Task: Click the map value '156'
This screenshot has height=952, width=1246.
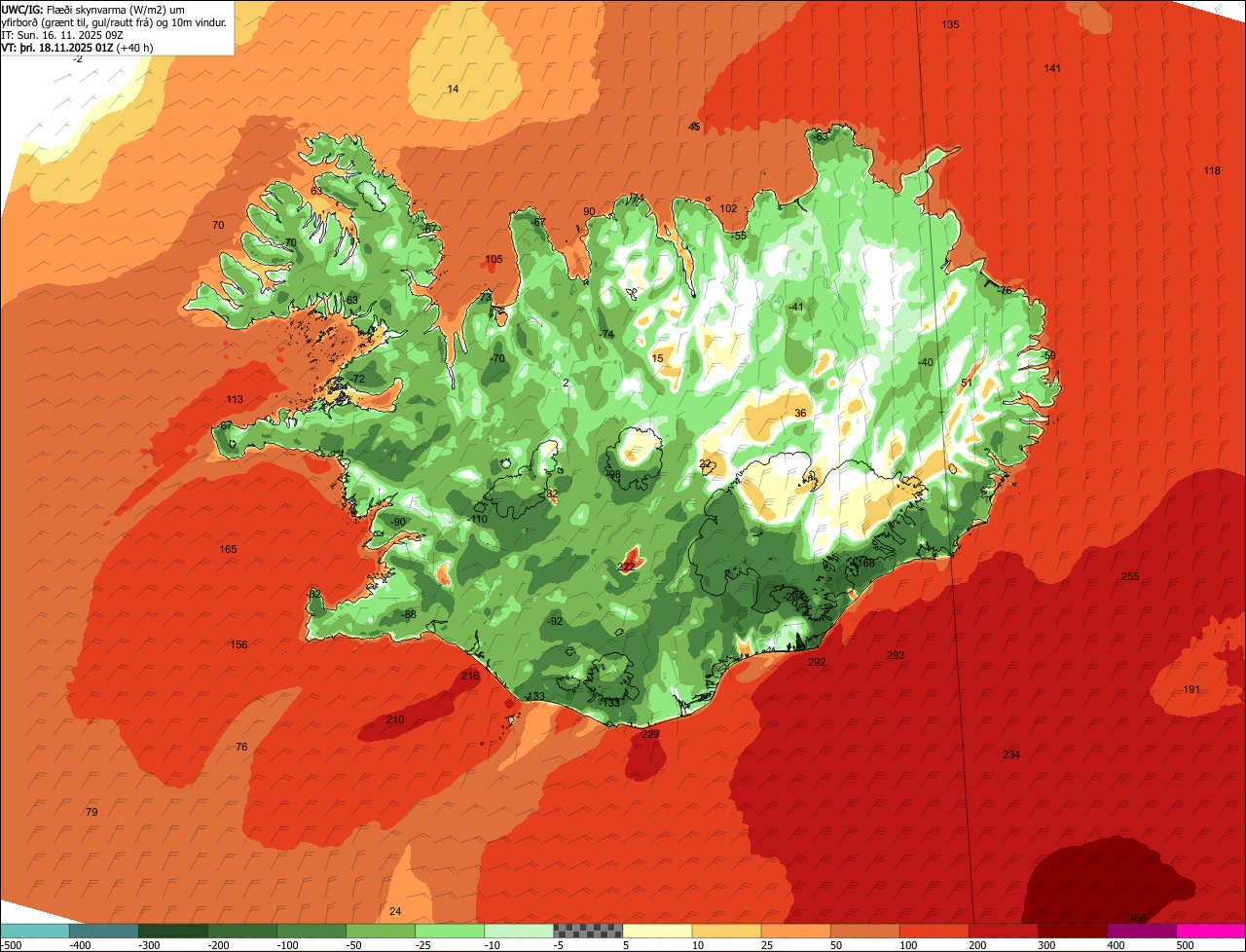Action: (238, 645)
